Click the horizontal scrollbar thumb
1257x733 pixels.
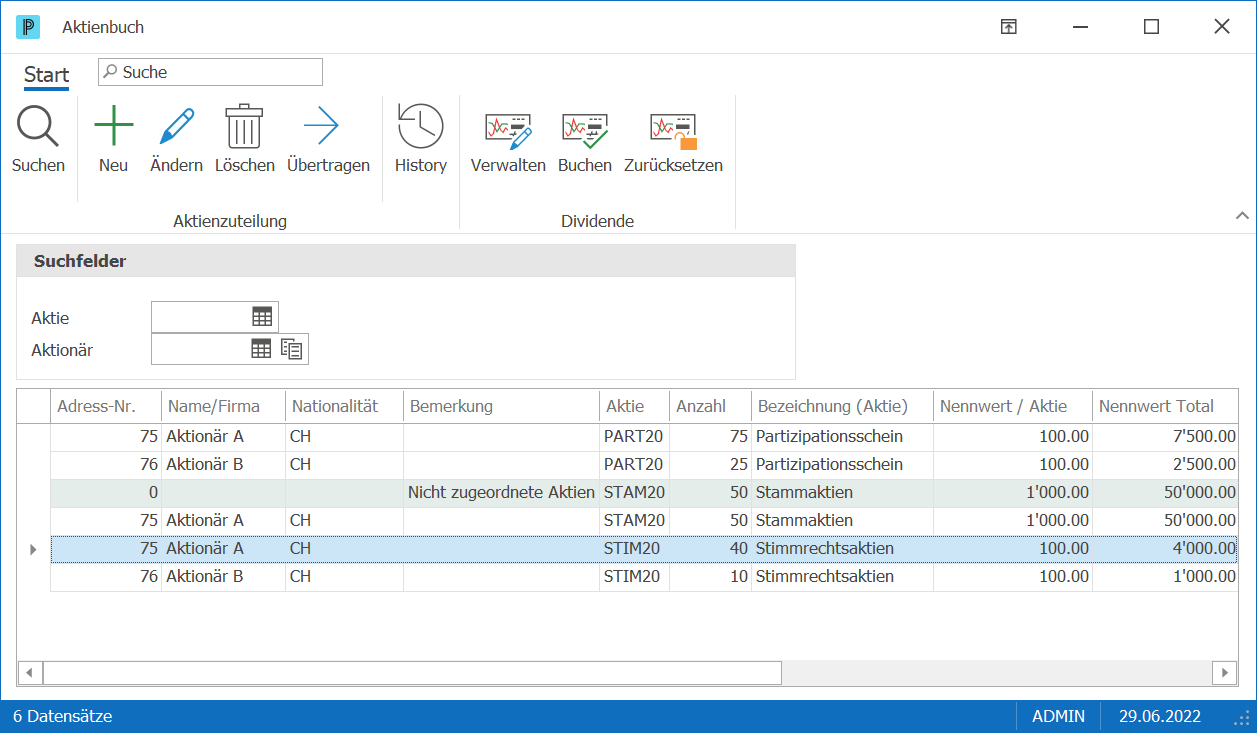pos(412,672)
